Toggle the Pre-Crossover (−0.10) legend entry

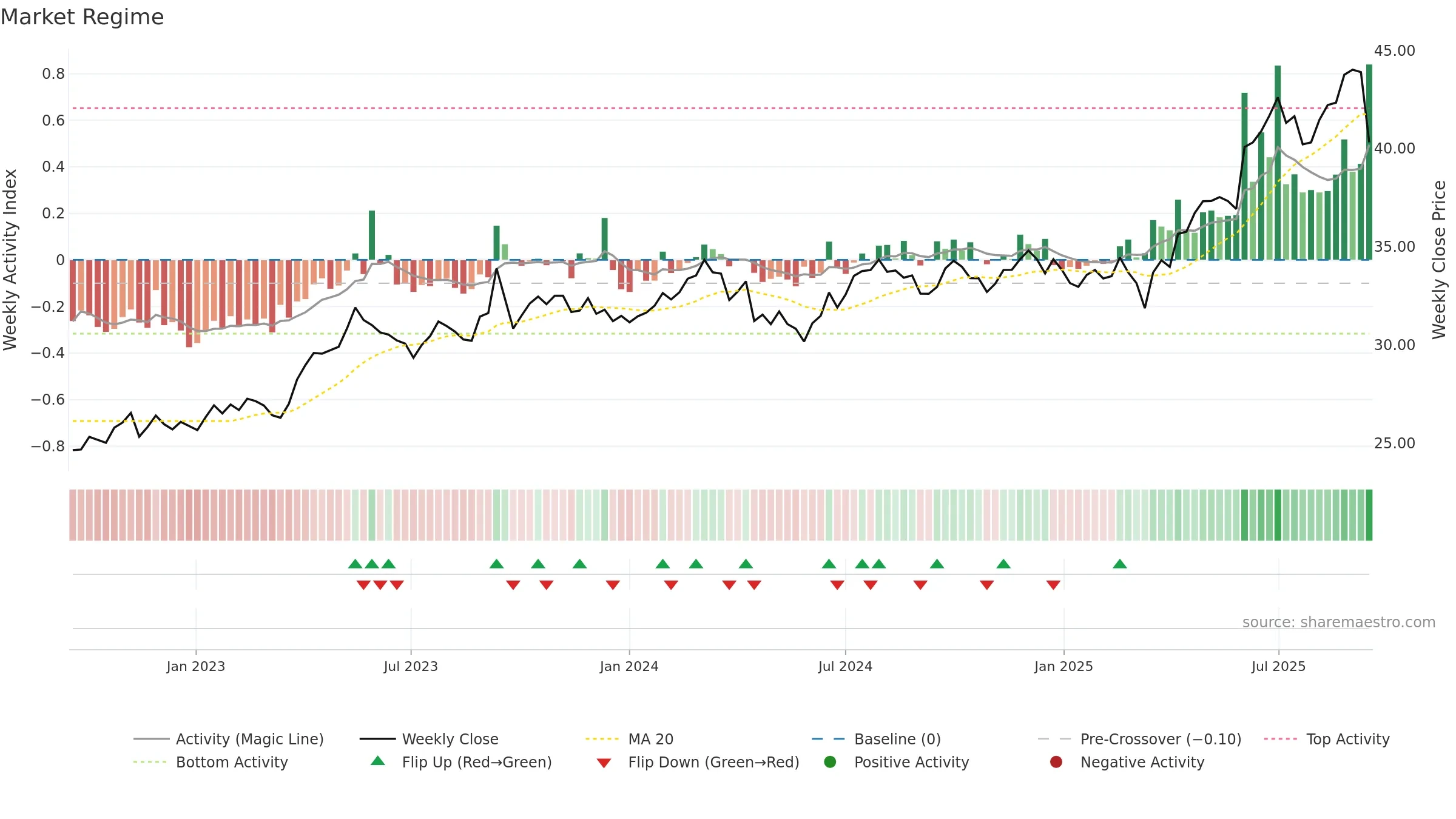point(1139,739)
